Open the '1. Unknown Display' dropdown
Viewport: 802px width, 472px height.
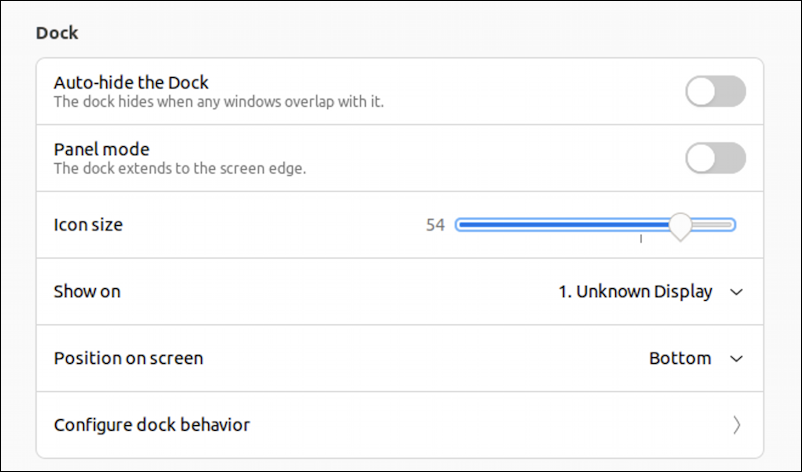[x=650, y=291]
